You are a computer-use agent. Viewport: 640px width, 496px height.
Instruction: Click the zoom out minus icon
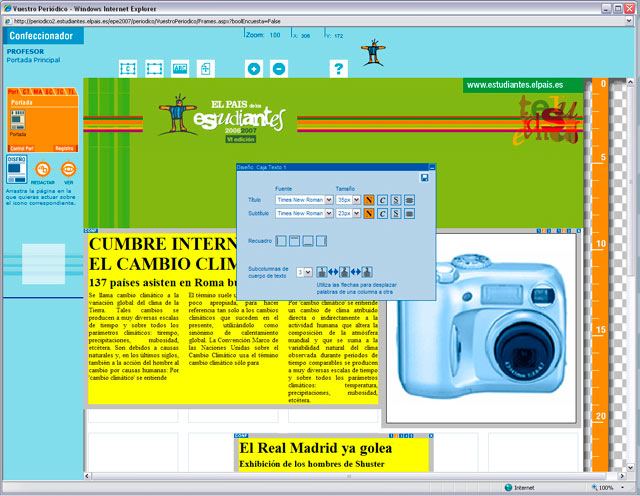click(x=278, y=69)
